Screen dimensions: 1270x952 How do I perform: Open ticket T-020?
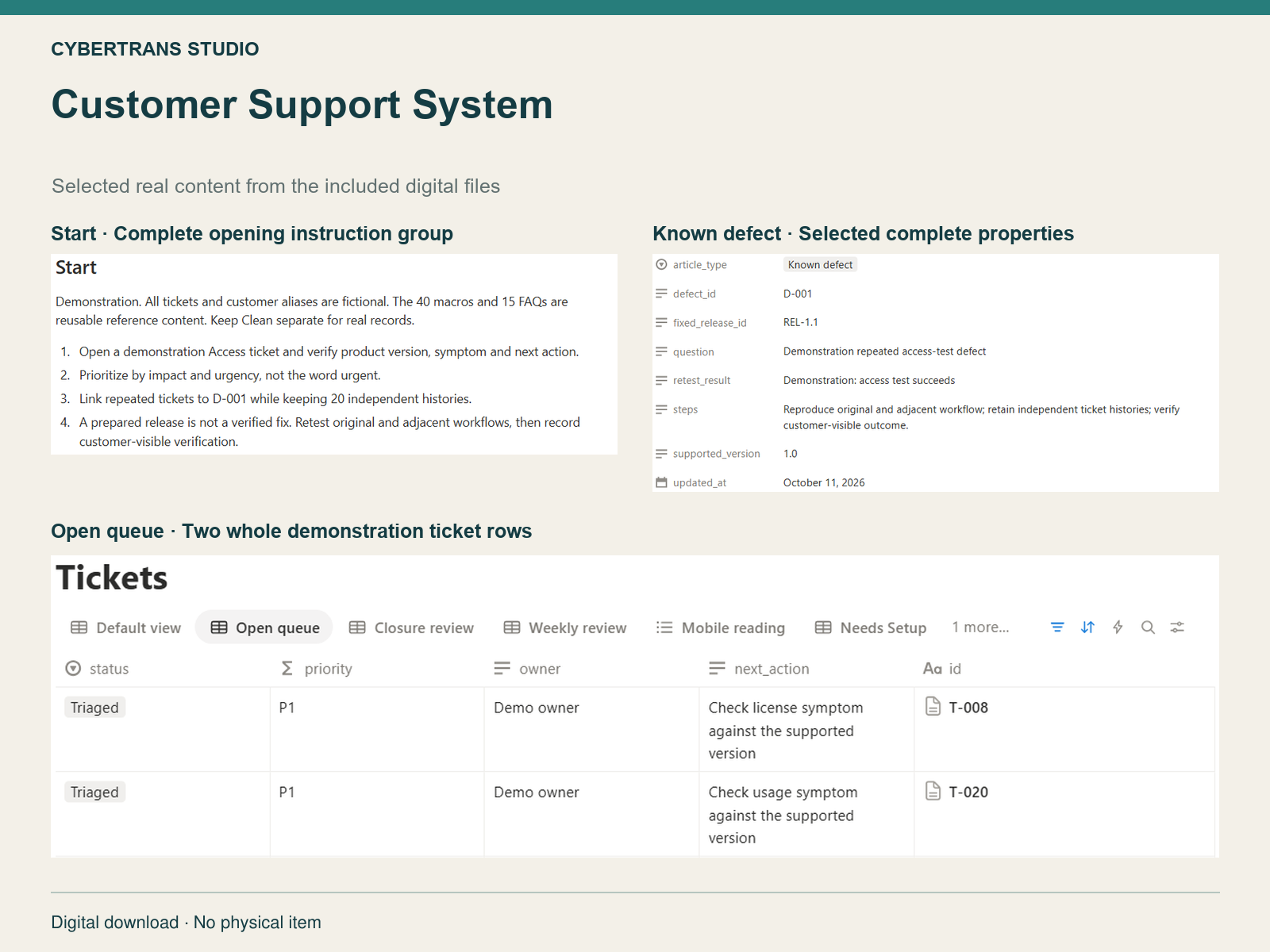point(968,792)
